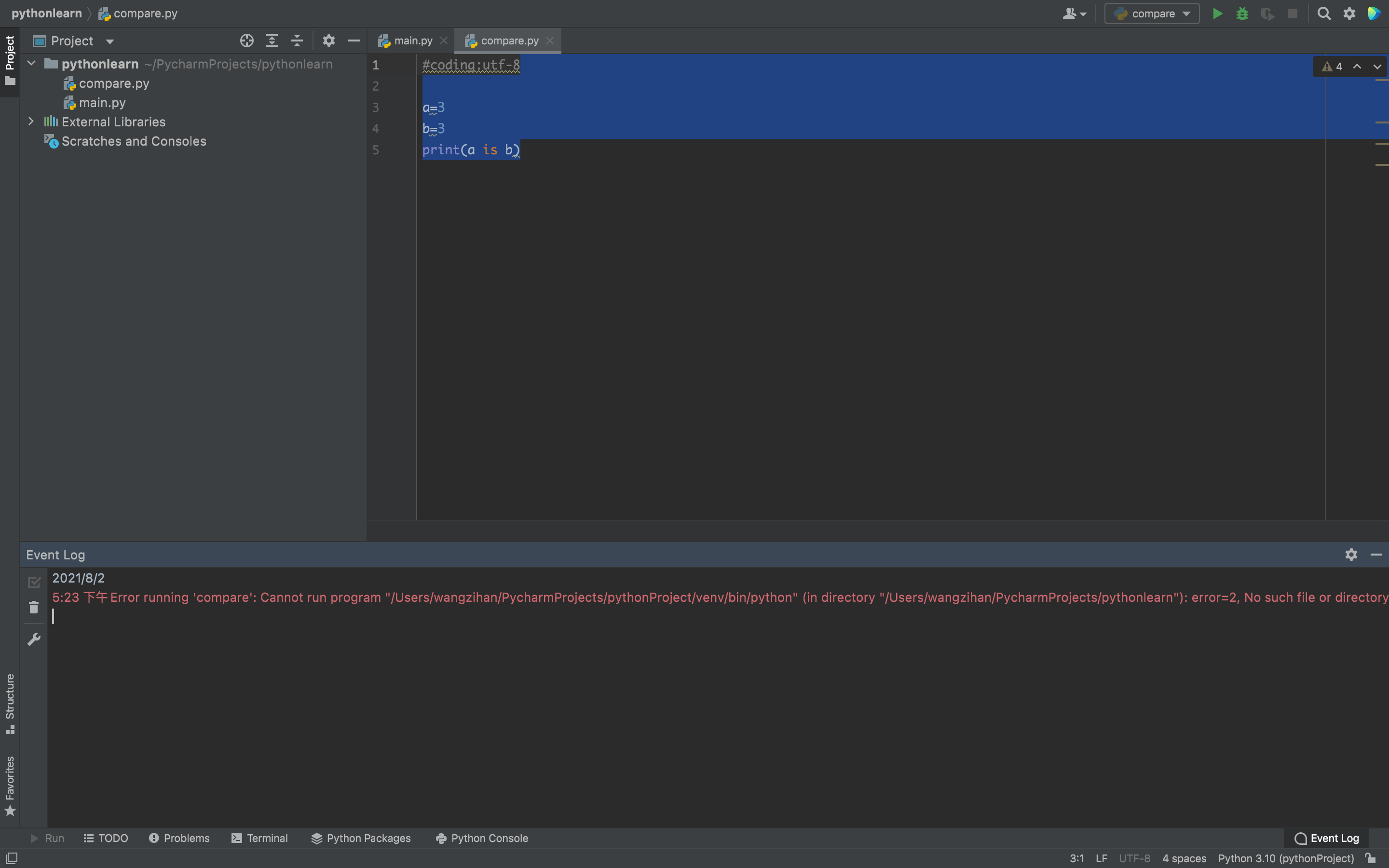
Task: Close the main.py editor tab
Action: [444, 41]
